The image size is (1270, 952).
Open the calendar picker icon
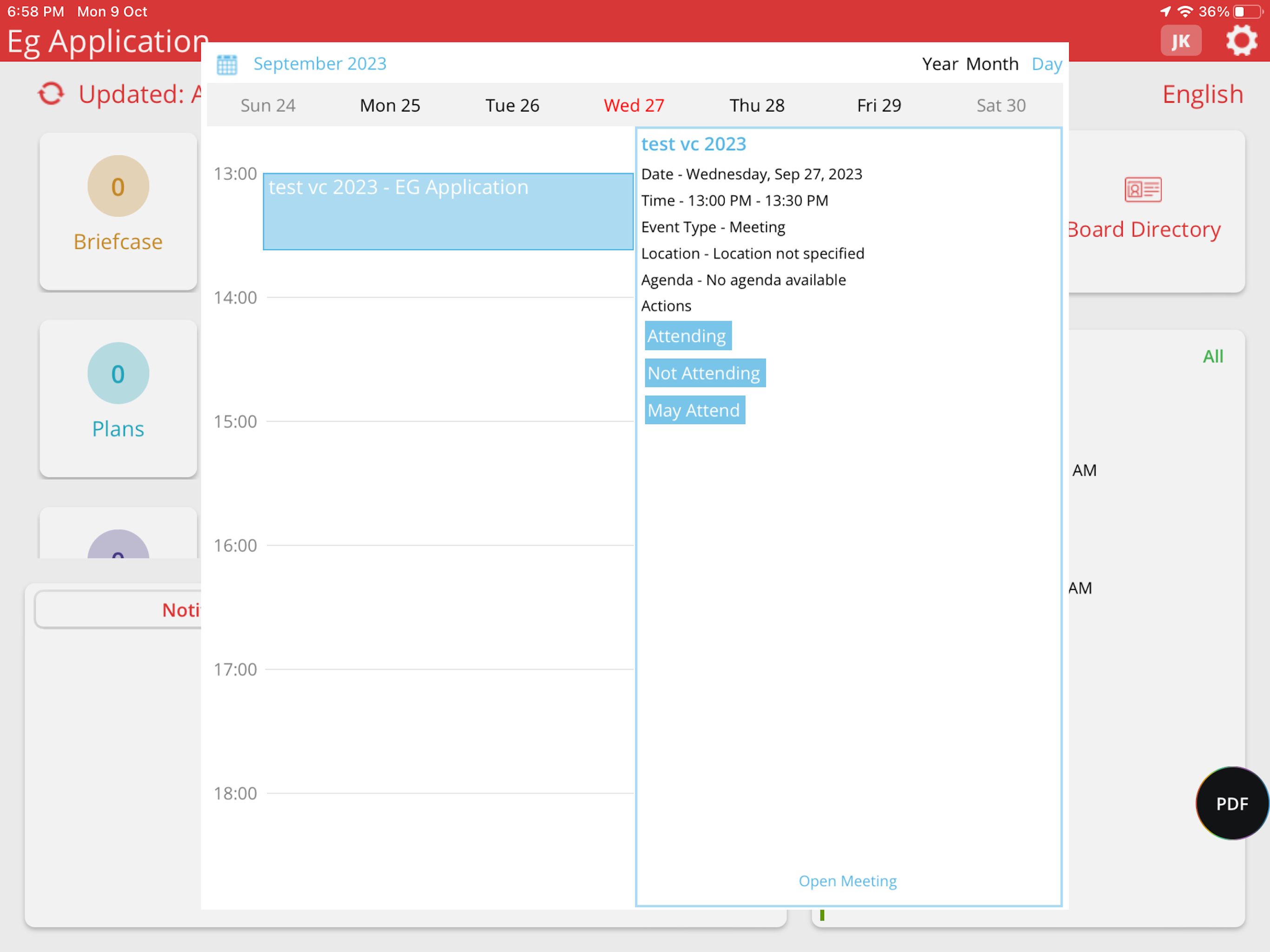click(x=227, y=64)
